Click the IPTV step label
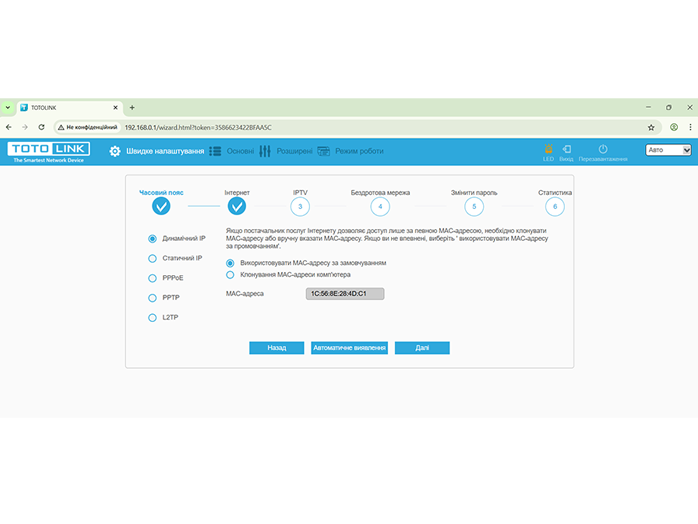 pyautogui.click(x=300, y=193)
